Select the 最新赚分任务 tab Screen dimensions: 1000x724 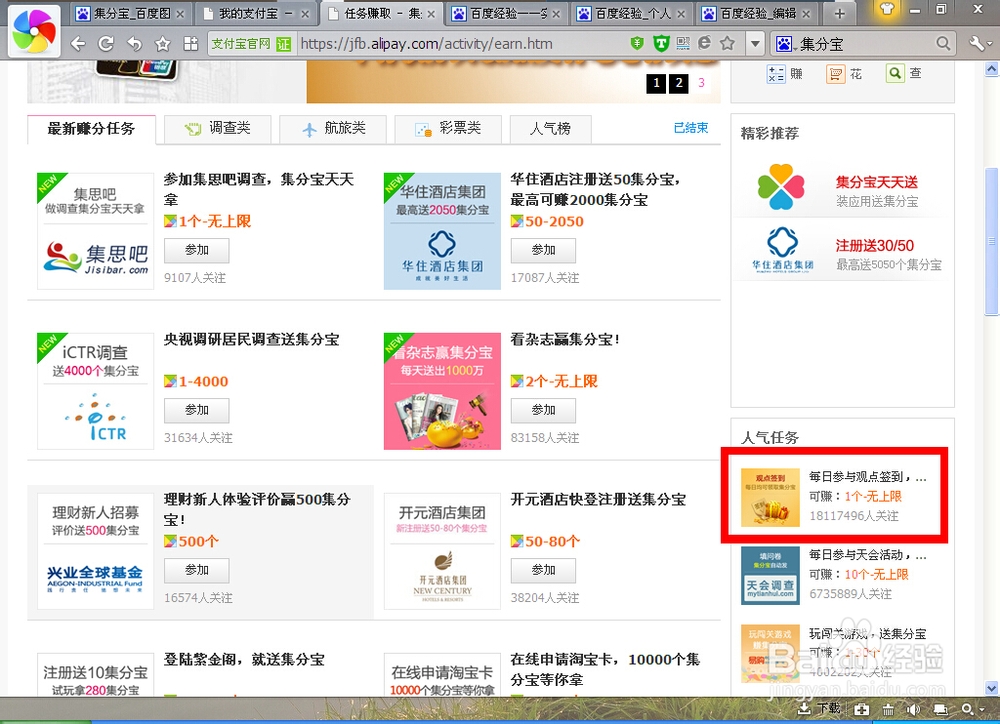coord(91,129)
